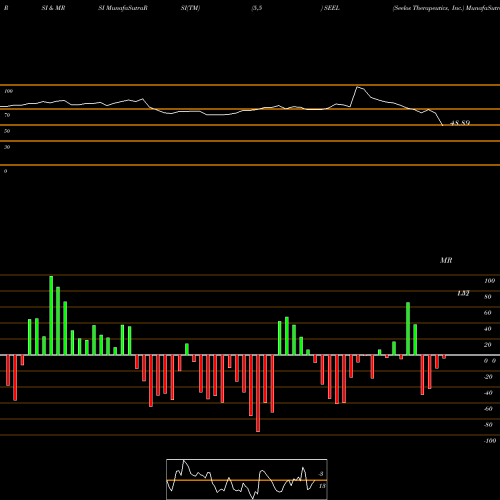Click the 'SI & MR' header label
Screen dimensions: 500x500
53,8
